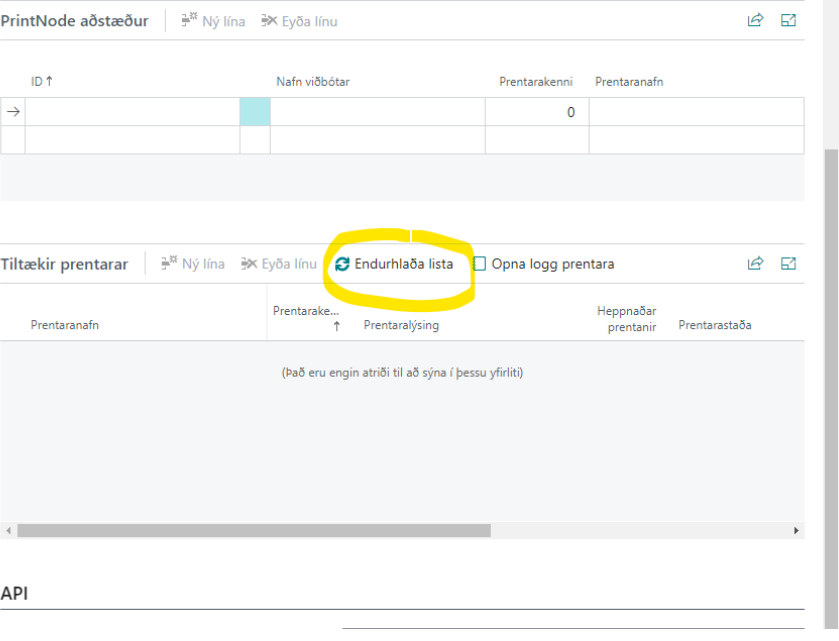Collapse the PrintNode aðstæður section heading
839x641 pixels.
point(74,21)
